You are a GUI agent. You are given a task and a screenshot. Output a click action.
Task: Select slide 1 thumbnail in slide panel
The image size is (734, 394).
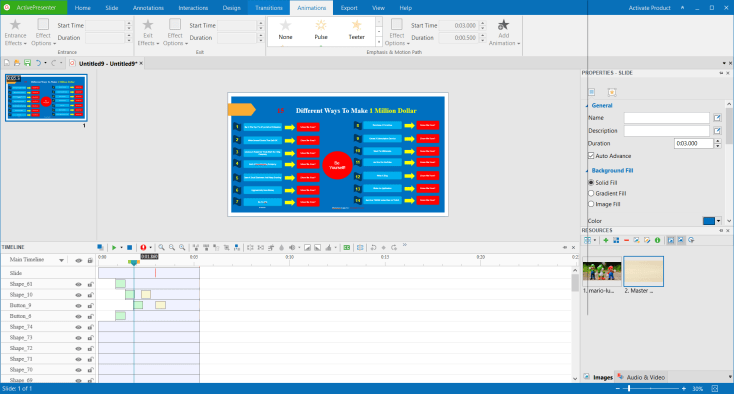[x=46, y=98]
